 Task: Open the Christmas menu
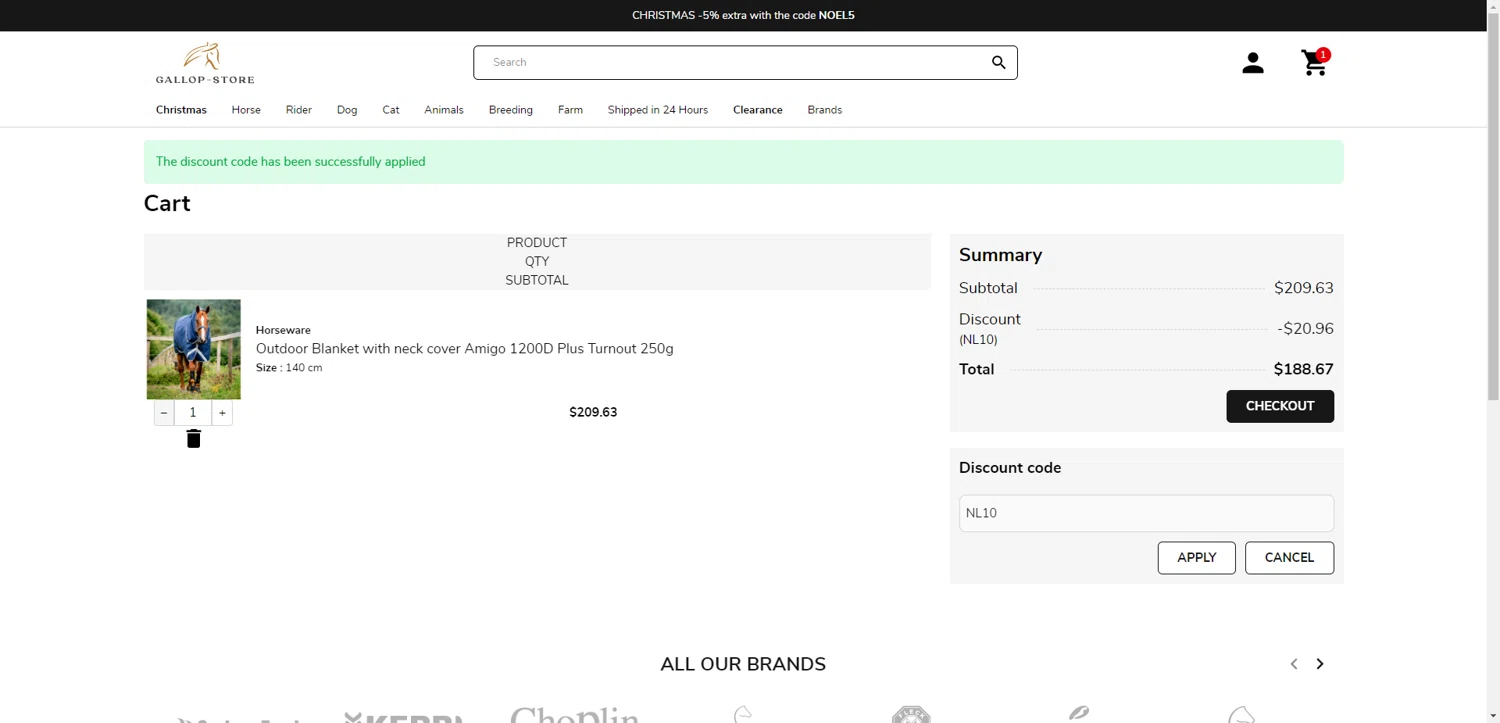tap(181, 110)
